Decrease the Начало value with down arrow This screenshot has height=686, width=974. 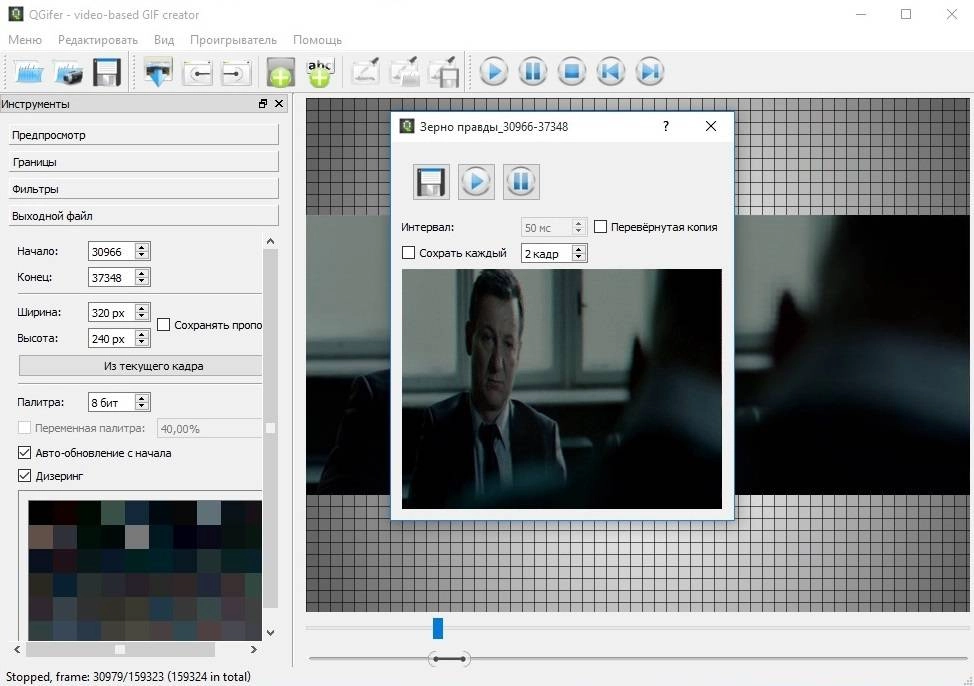(142, 255)
